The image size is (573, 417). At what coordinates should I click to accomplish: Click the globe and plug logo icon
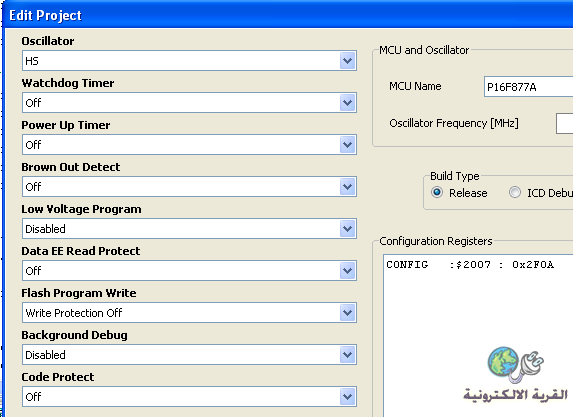(516, 365)
